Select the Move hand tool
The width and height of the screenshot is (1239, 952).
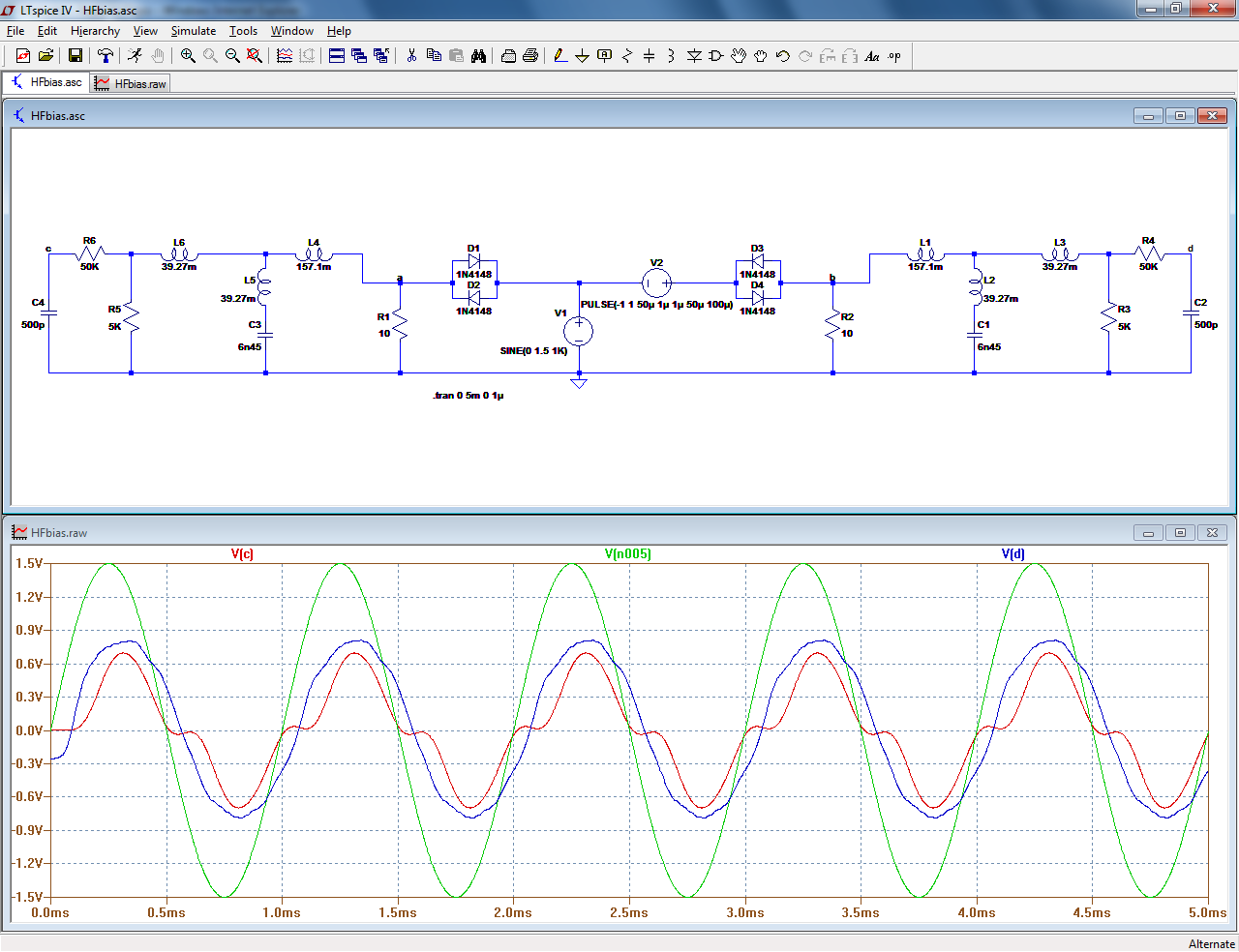tap(739, 56)
